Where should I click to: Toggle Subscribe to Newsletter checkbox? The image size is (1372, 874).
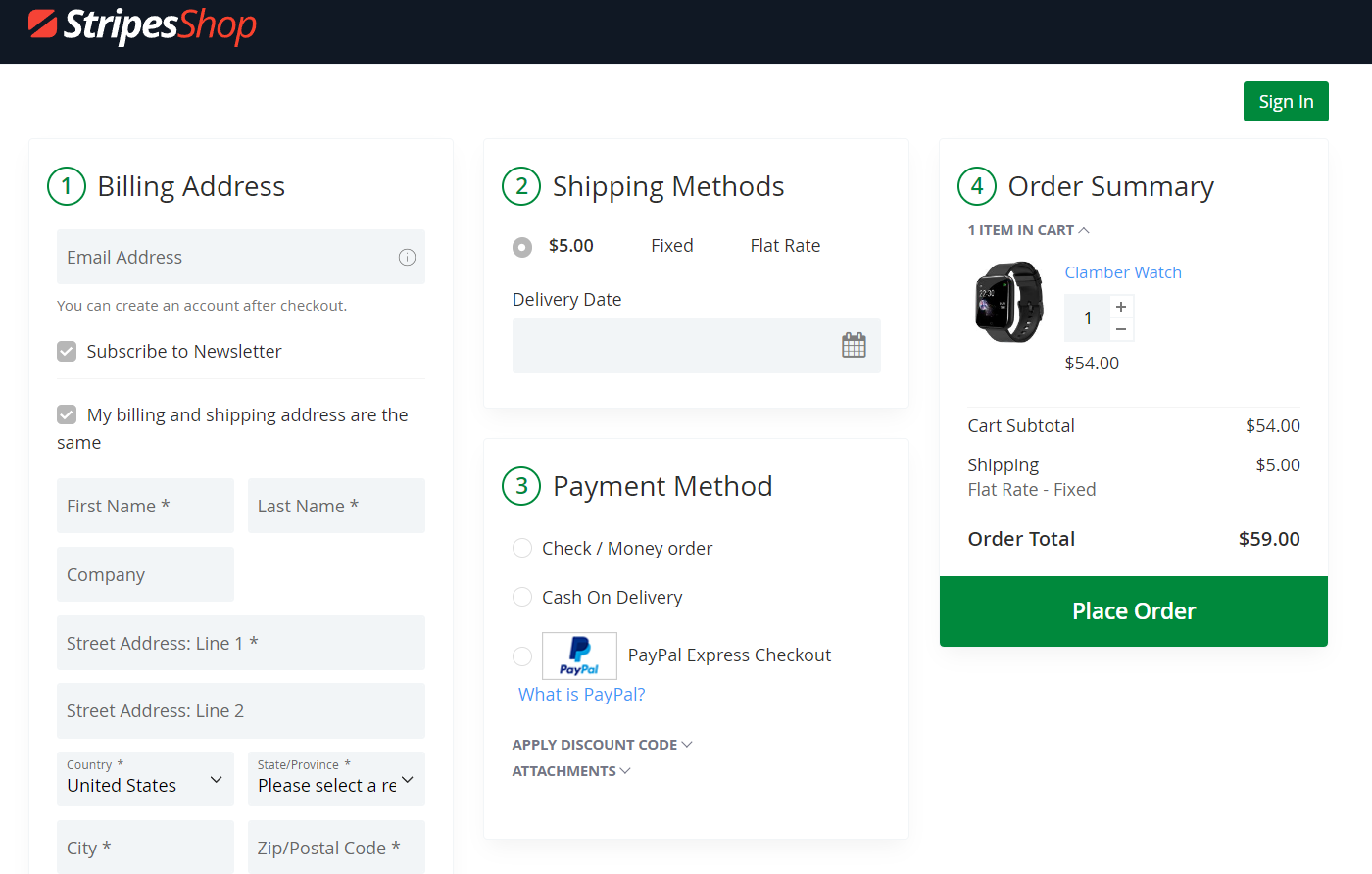point(67,352)
